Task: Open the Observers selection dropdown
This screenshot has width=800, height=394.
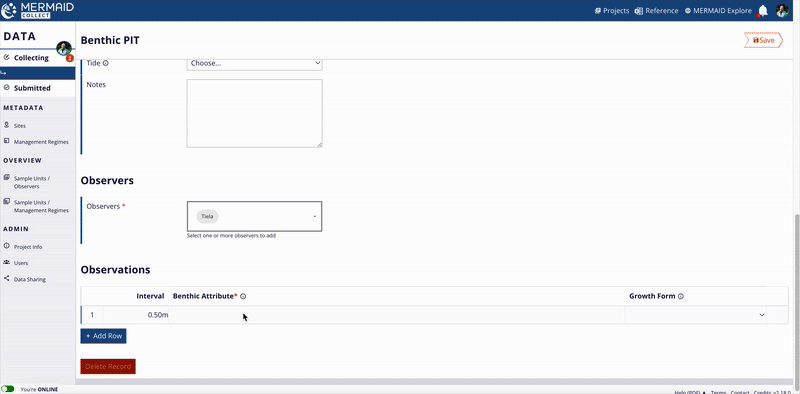Action: pos(254,216)
